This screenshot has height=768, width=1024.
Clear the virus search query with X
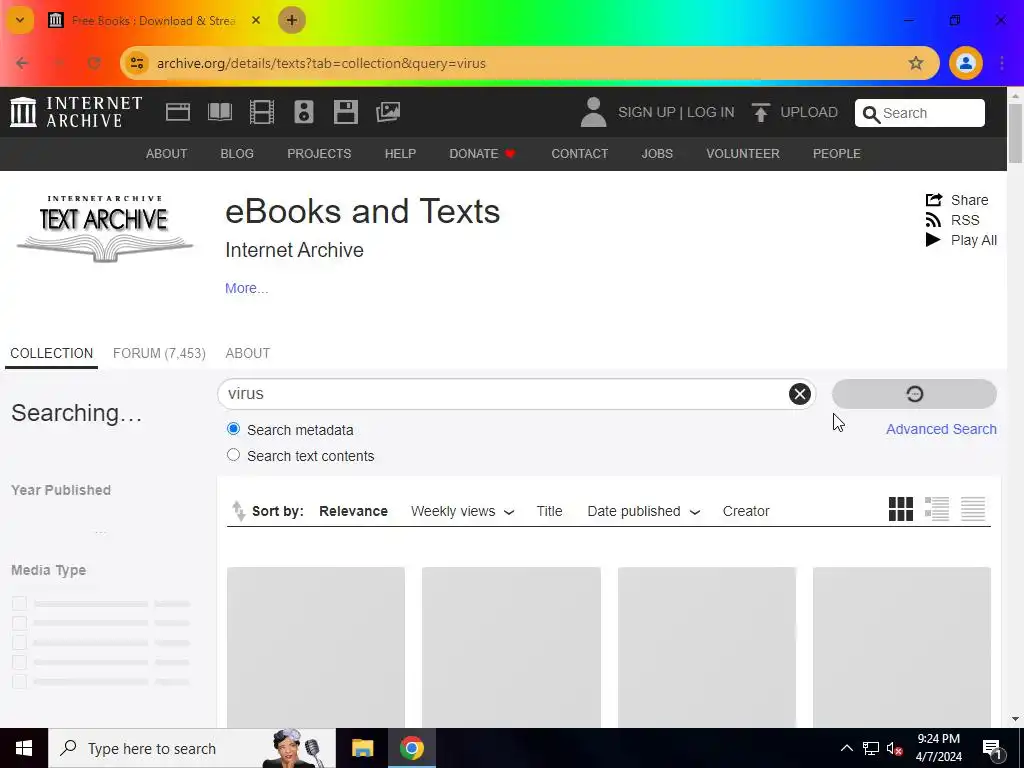799,394
